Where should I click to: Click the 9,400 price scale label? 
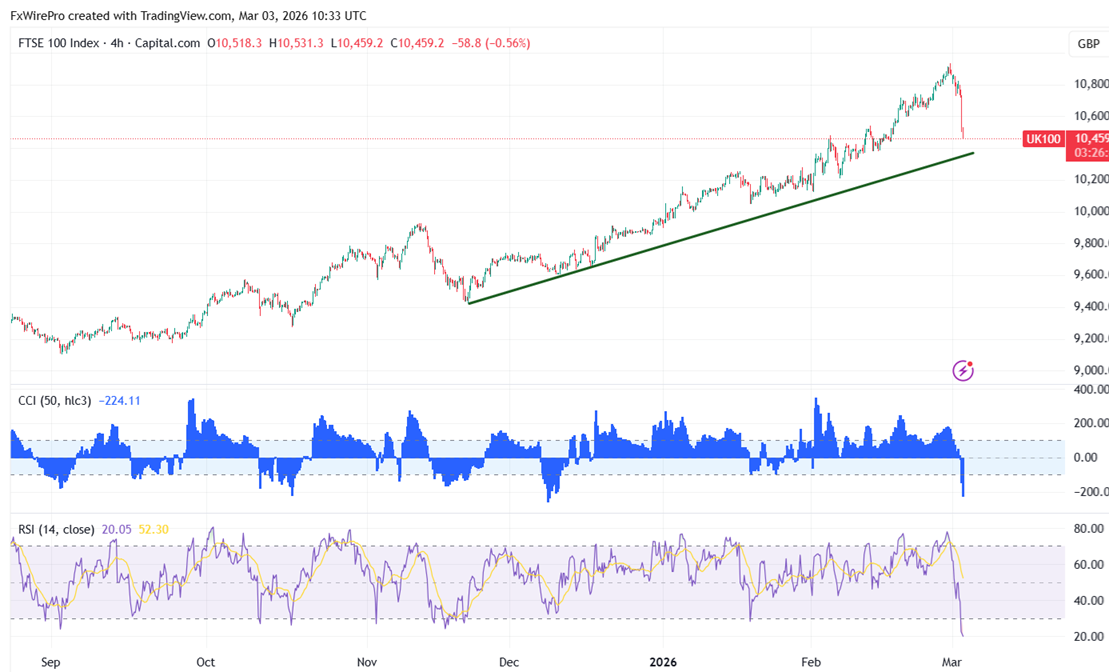point(1091,306)
